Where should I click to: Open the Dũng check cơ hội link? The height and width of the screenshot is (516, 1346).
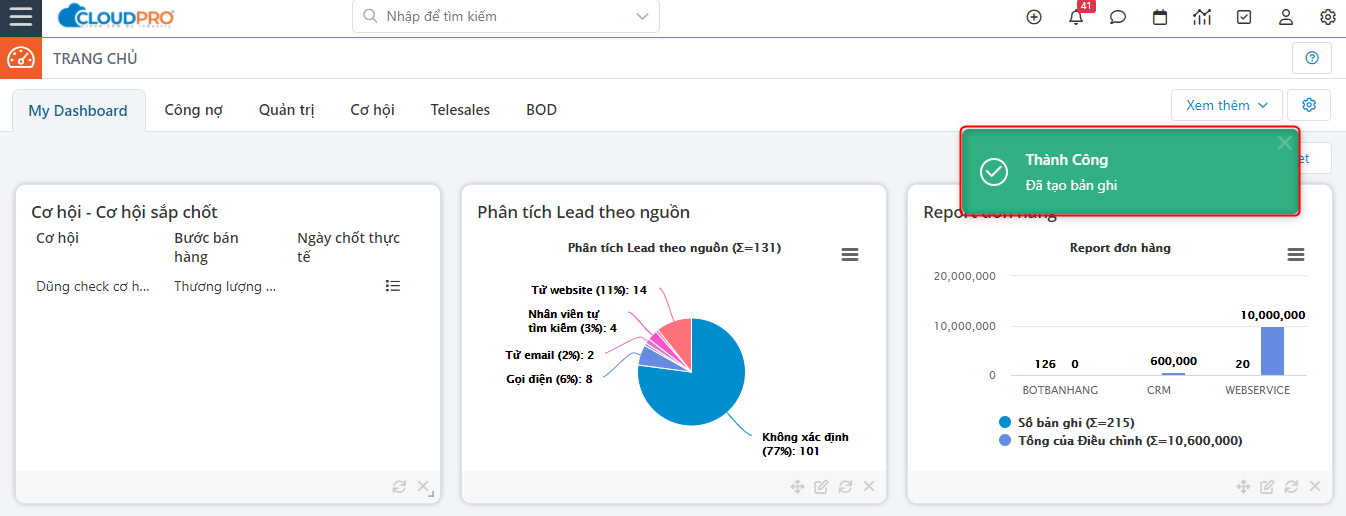(x=93, y=286)
